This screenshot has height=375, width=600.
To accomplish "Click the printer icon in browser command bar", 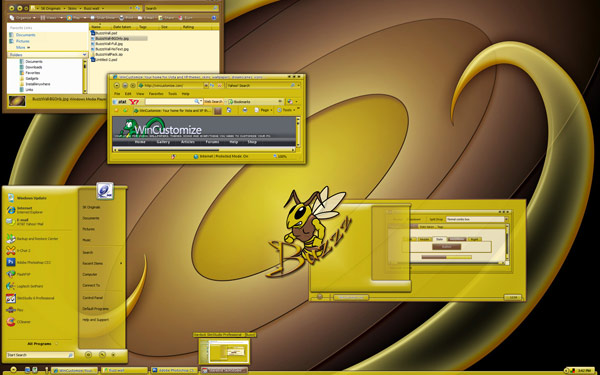I will pyautogui.click(x=245, y=110).
